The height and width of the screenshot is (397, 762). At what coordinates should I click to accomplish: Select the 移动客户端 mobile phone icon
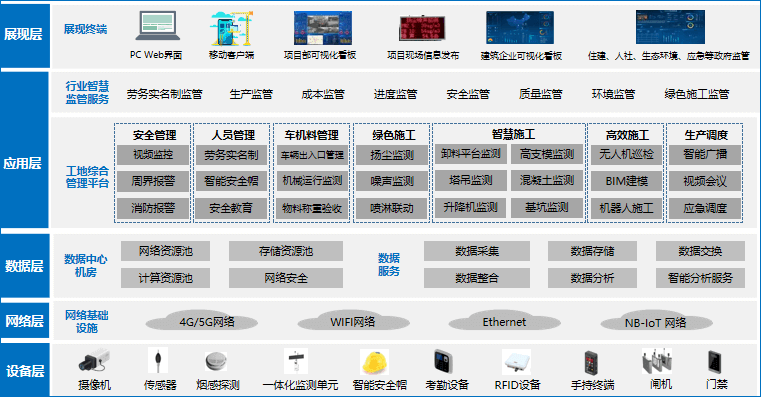[x=232, y=29]
